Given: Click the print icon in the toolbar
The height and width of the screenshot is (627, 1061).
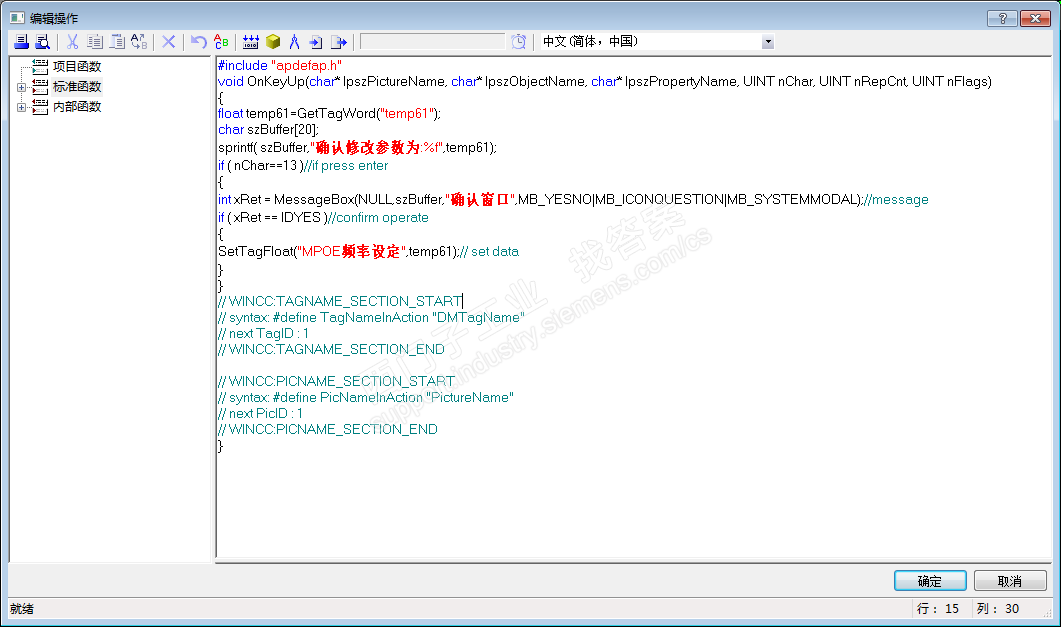Looking at the screenshot, I should click(x=22, y=42).
